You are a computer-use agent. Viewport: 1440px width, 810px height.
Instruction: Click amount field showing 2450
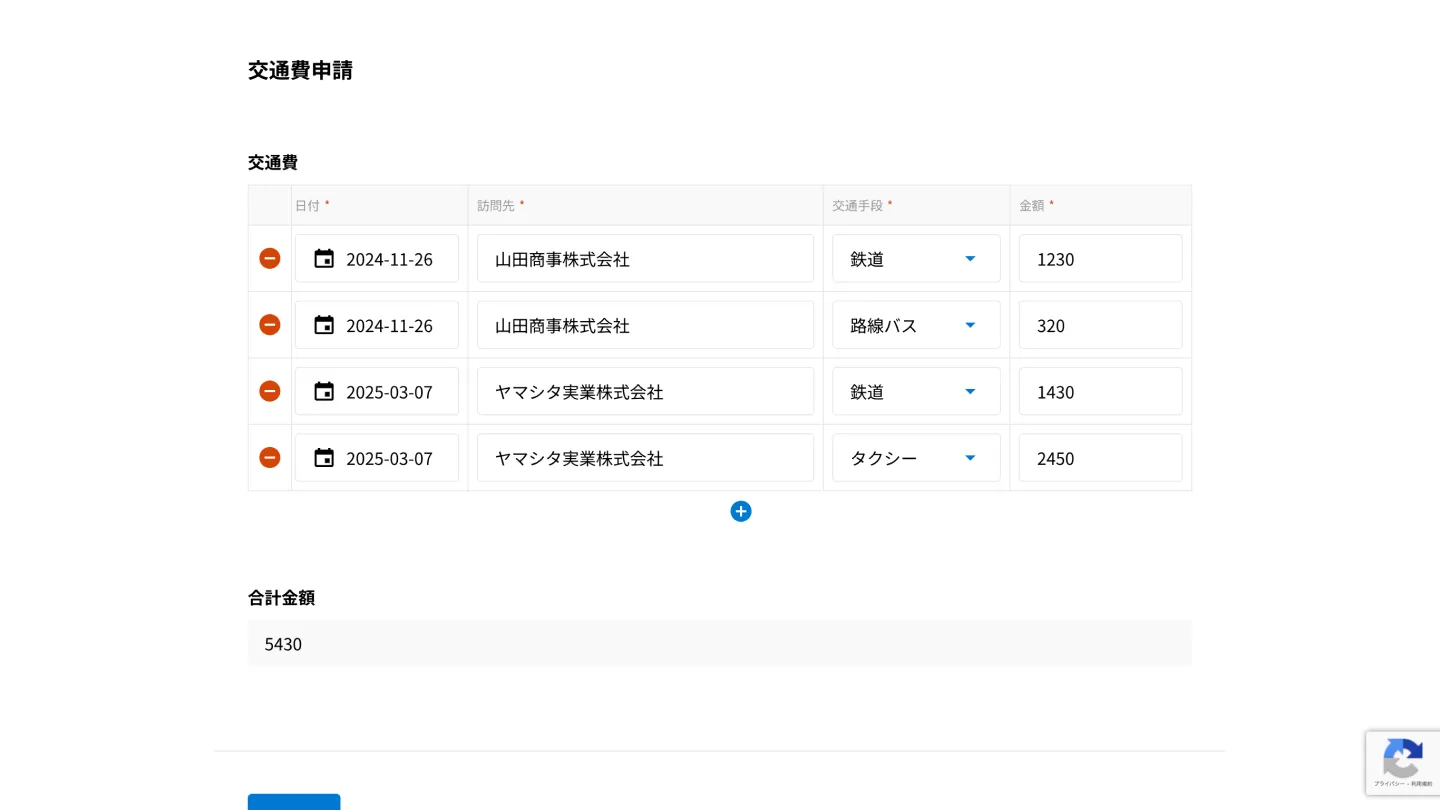pos(1100,458)
